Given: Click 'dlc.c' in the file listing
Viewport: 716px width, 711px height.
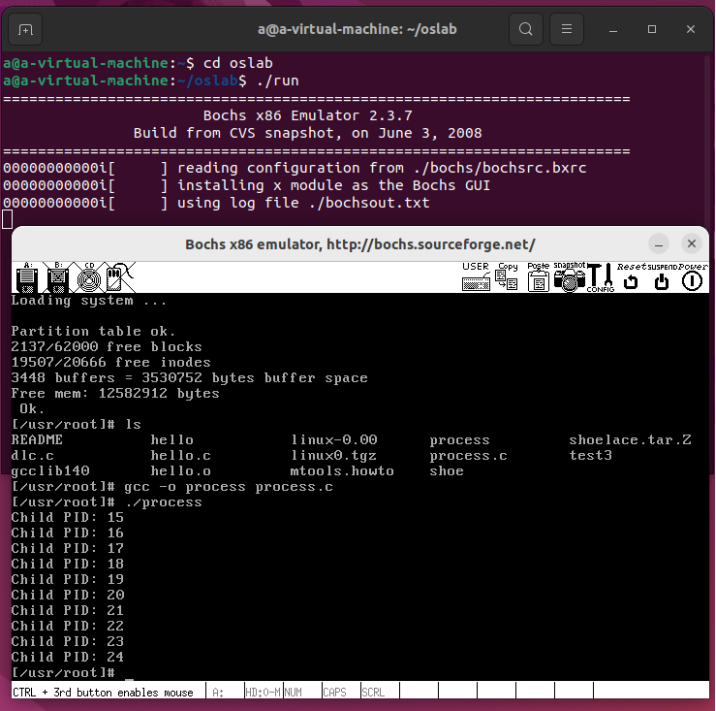Looking at the screenshot, I should click(32, 456).
